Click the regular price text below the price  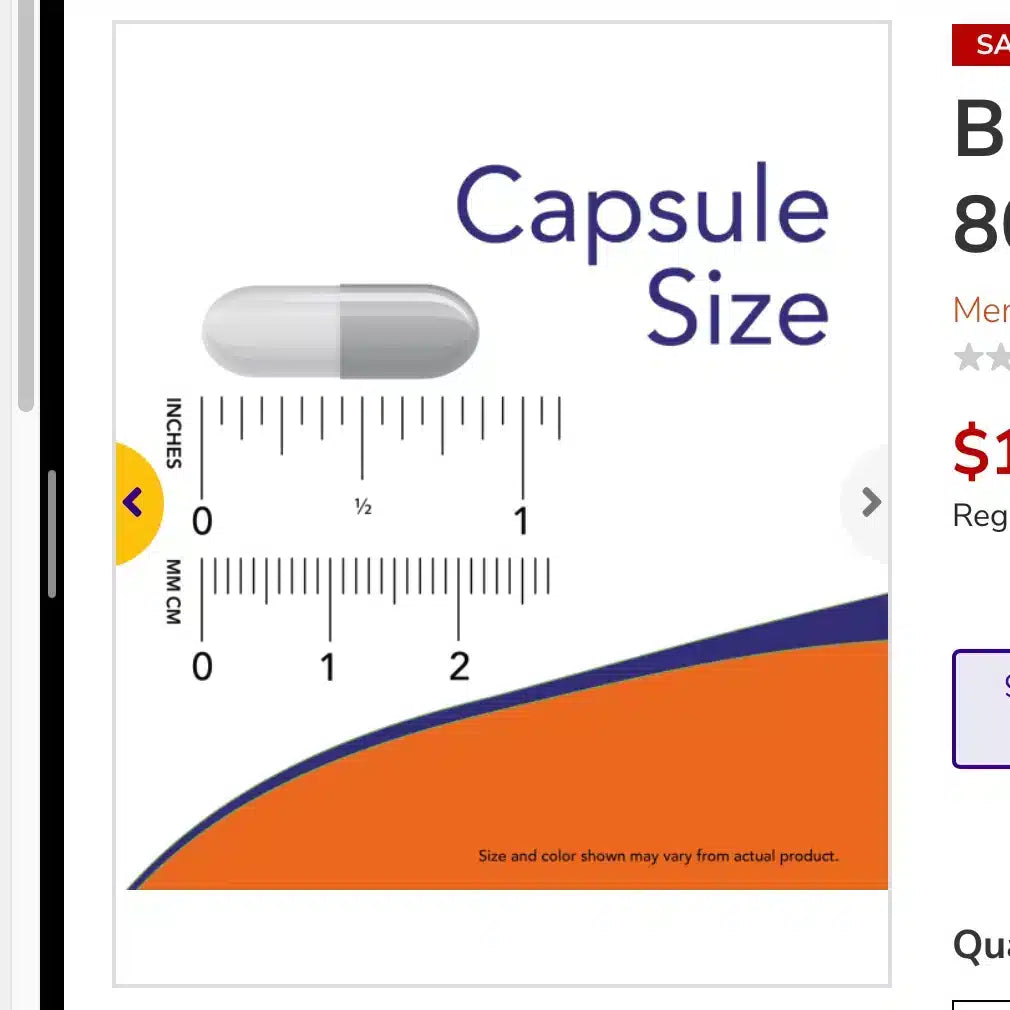(x=980, y=516)
